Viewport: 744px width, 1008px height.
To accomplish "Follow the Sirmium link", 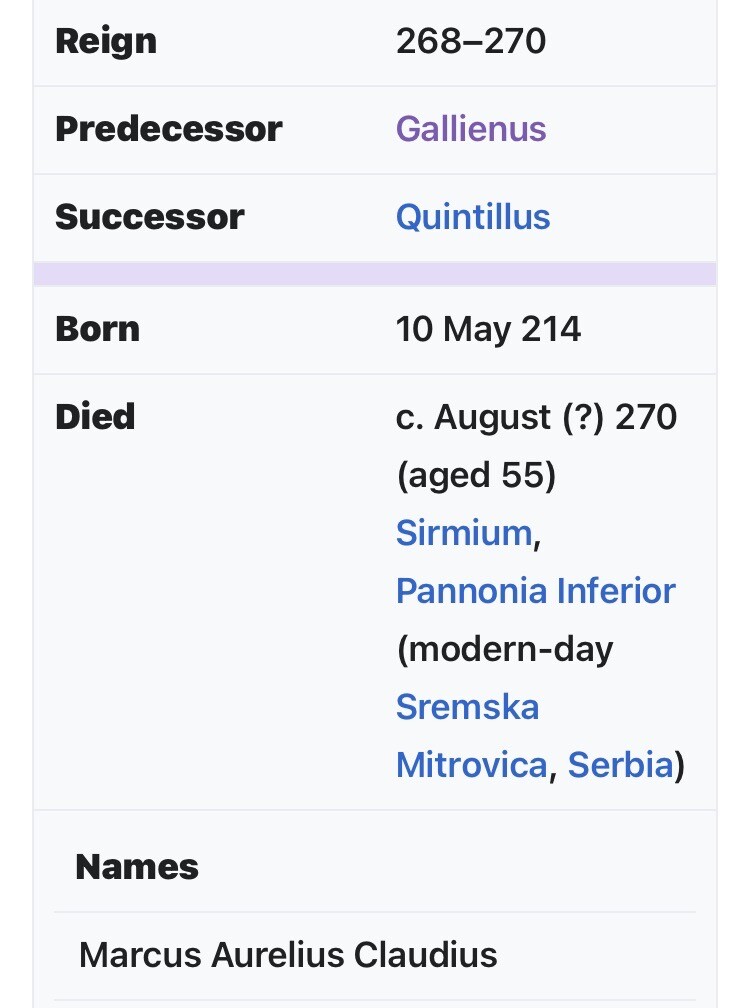I will point(464,533).
